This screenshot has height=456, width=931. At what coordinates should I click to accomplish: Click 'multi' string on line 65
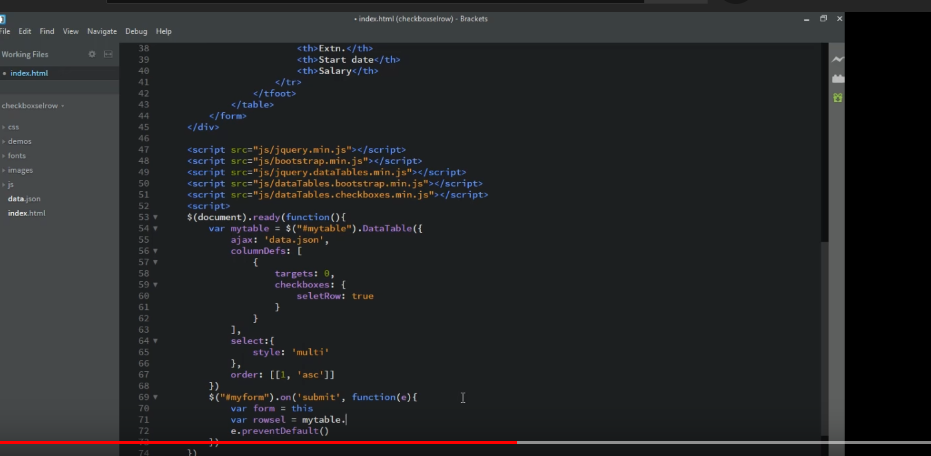click(311, 352)
